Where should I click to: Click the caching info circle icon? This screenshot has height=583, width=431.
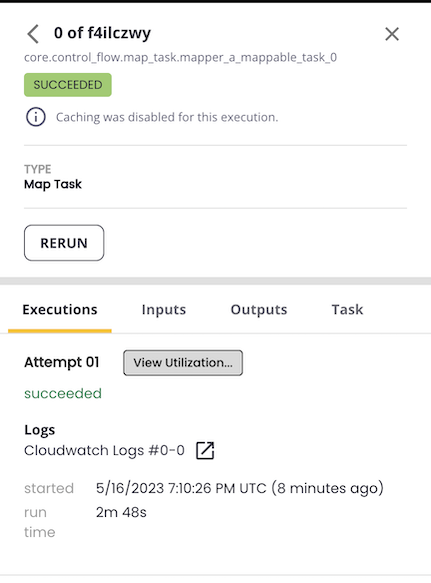click(36, 117)
